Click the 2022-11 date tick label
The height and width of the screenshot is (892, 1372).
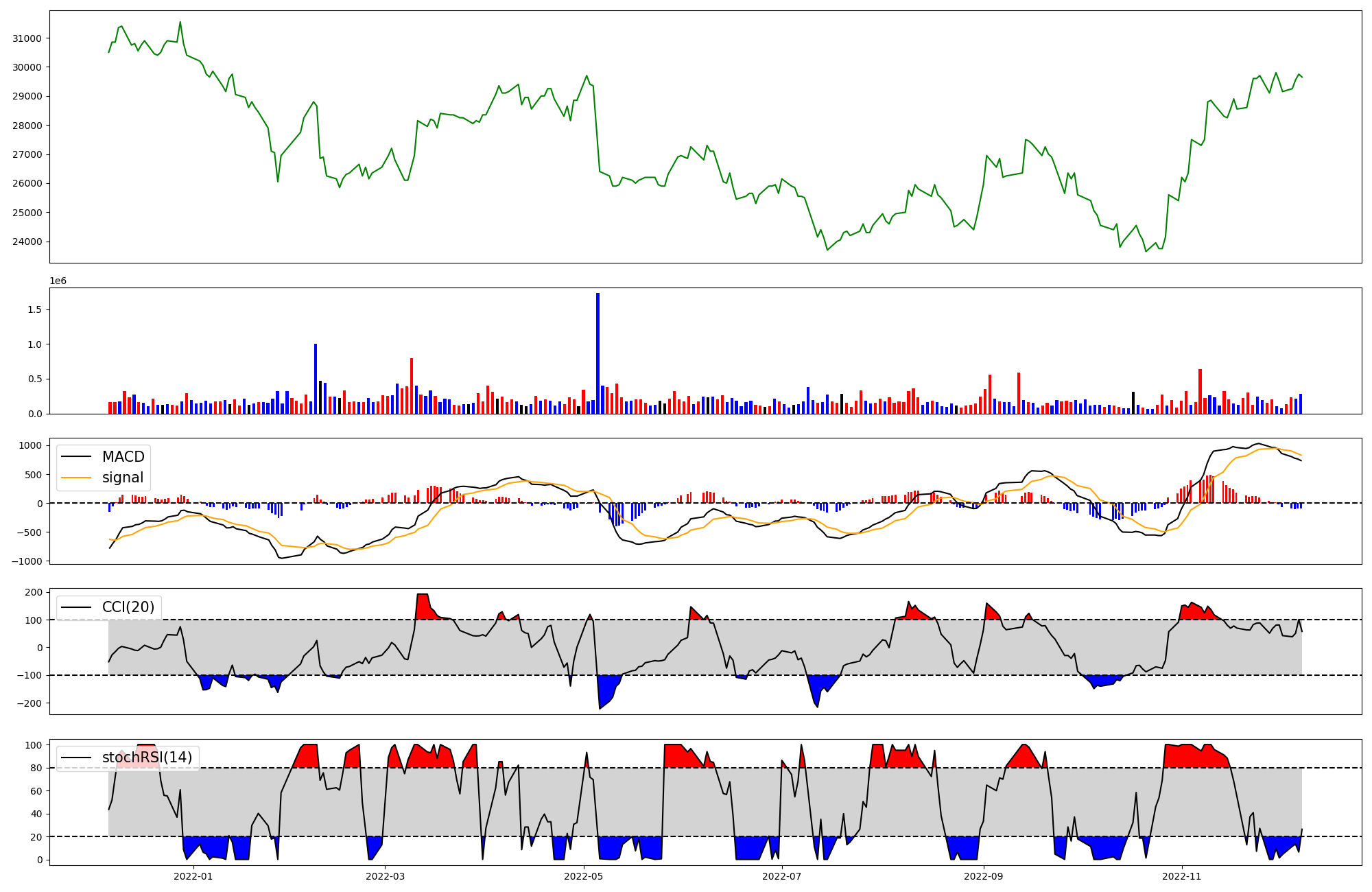[1182, 876]
